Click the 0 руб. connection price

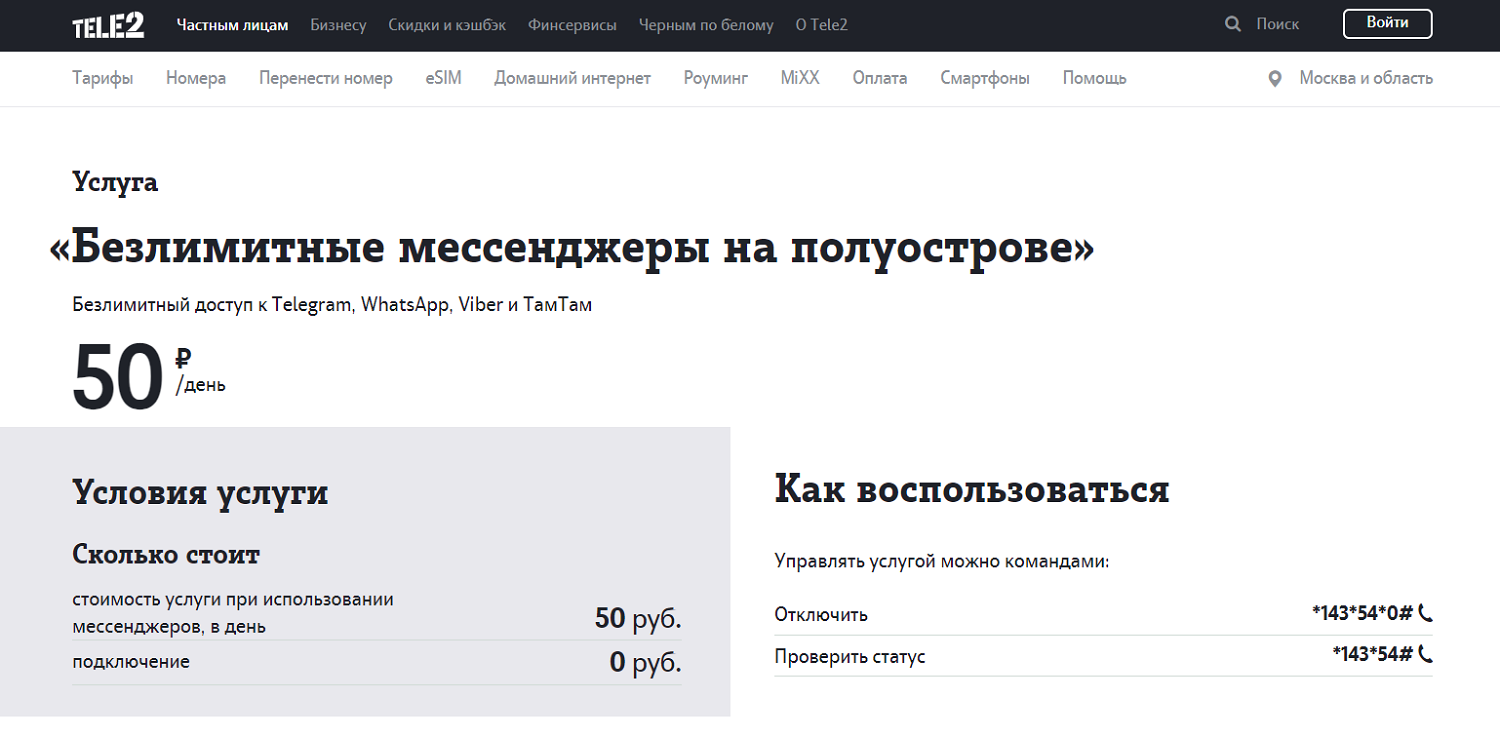646,662
